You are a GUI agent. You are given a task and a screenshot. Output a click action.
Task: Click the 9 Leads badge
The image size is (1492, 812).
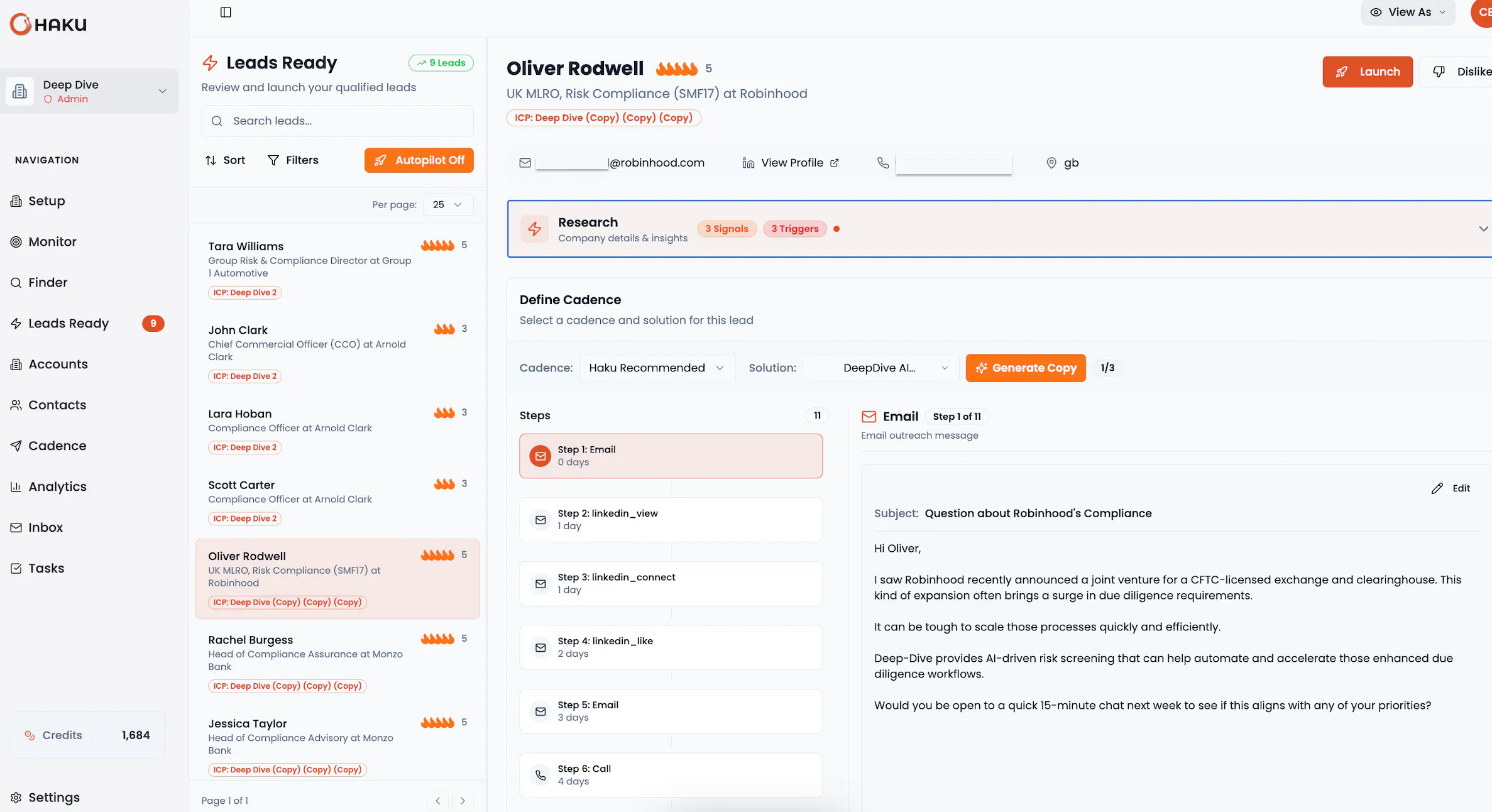click(441, 63)
